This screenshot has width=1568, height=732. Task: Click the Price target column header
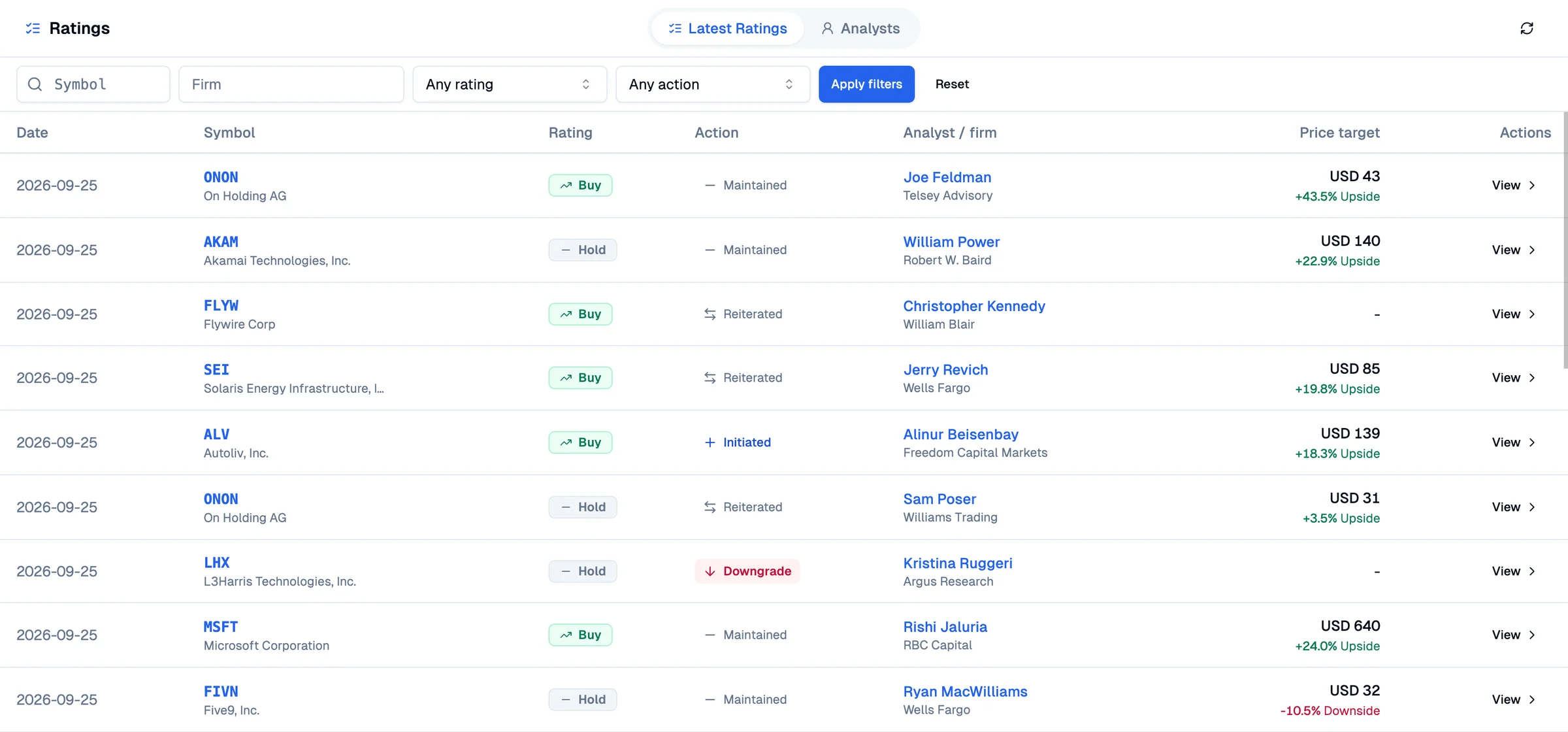tap(1339, 133)
